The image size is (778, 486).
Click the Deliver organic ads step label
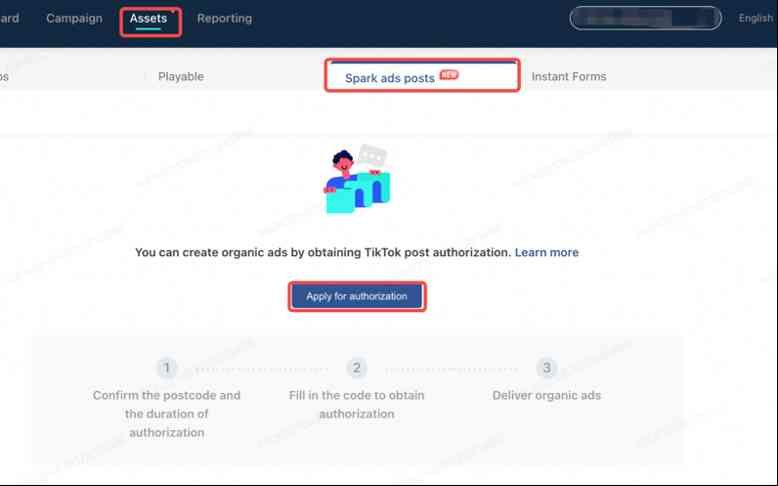pos(547,395)
